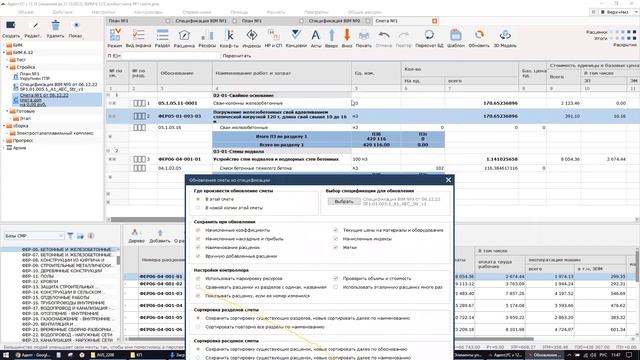This screenshot has height=360, width=640.
Task: Click the Обновить refresh icon
Action: pyautogui.click(x=479, y=35)
